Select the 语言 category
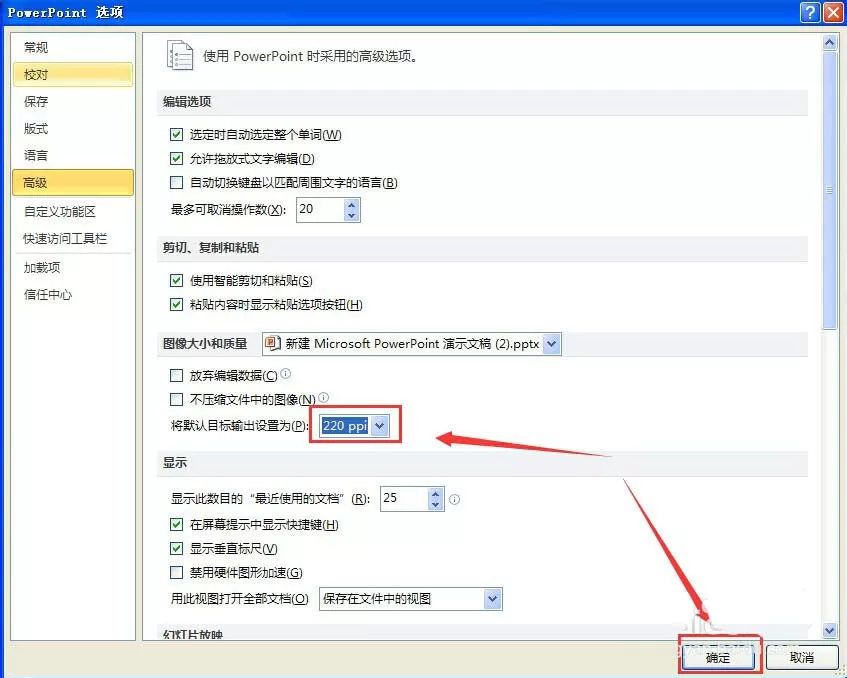The image size is (847, 678). click(x=72, y=156)
